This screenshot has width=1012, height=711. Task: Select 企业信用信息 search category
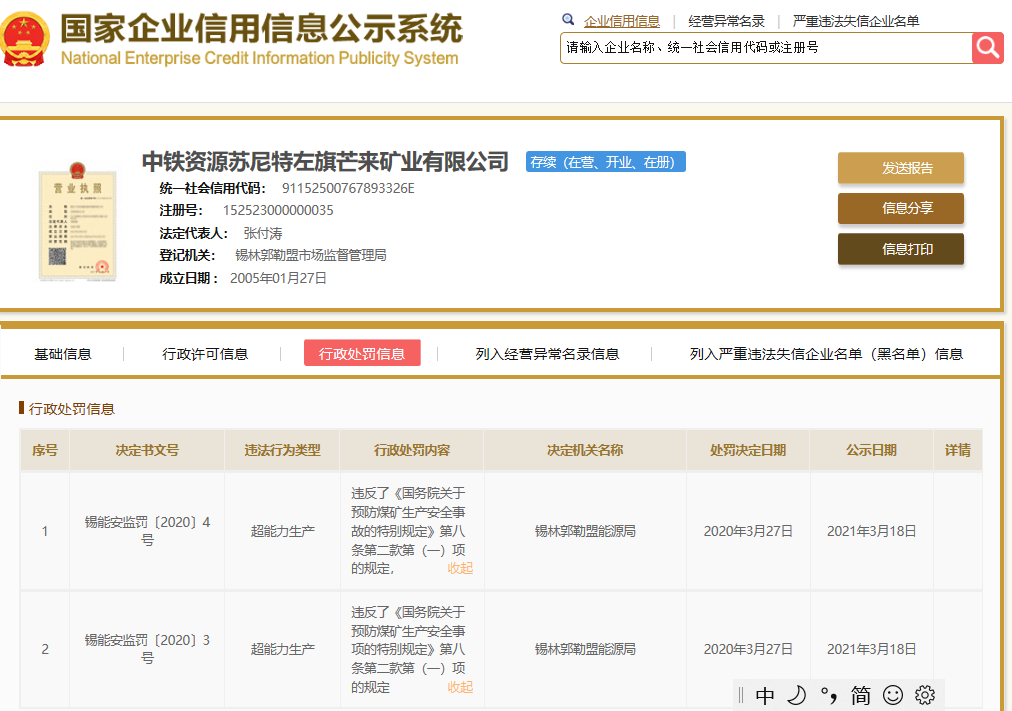click(x=622, y=21)
